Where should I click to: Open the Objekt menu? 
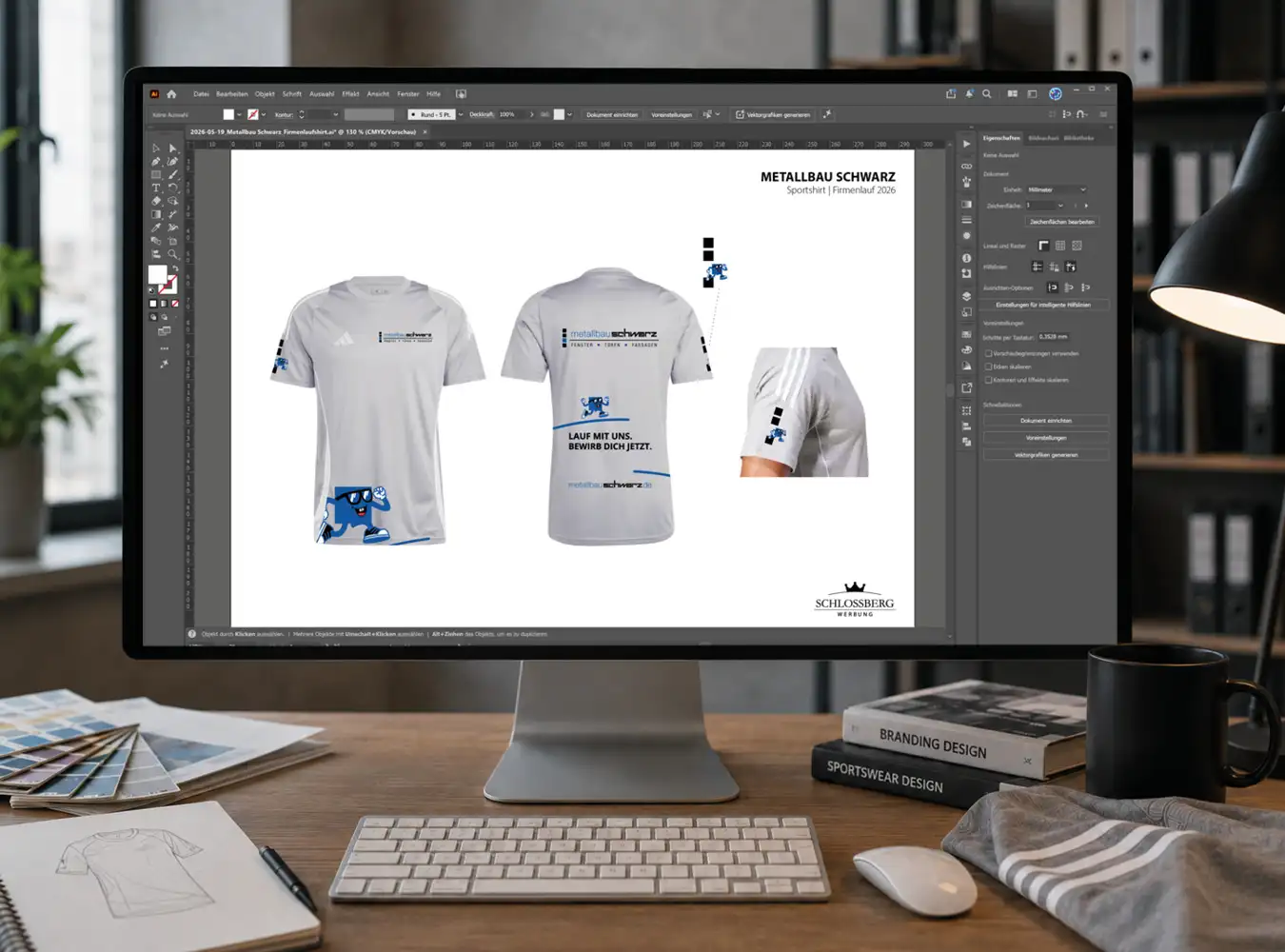265,94
